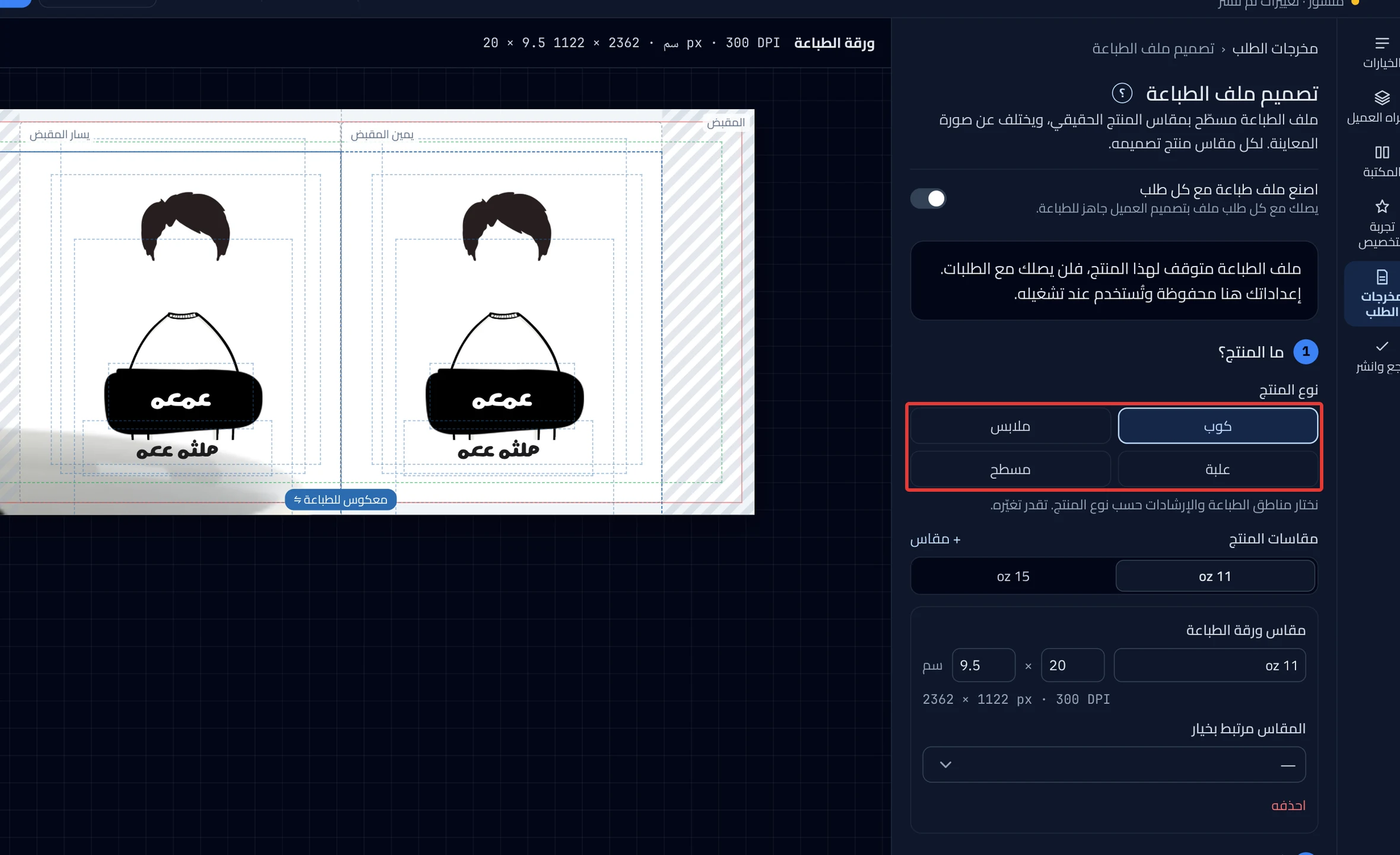Edit the height field showing 9.5
1400x855 pixels.
(983, 665)
